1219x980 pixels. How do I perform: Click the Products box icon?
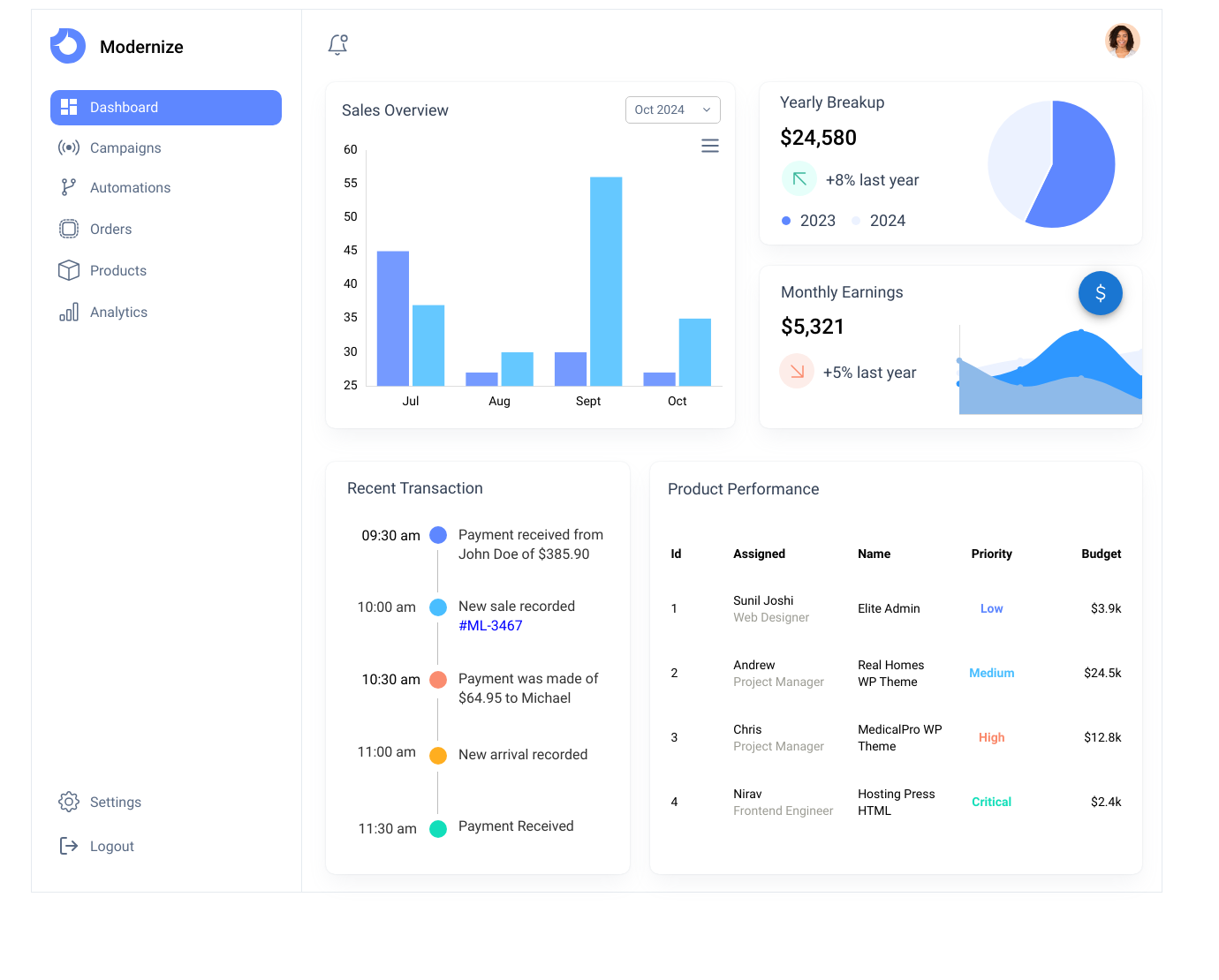(x=69, y=270)
